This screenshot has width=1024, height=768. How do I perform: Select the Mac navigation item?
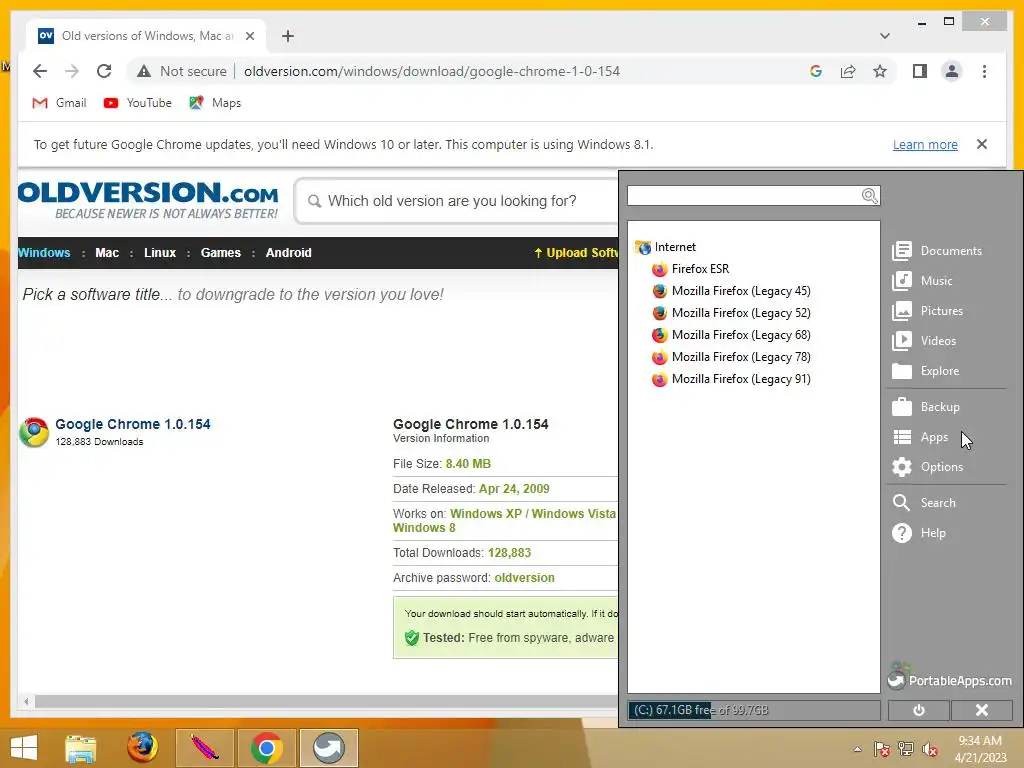click(x=107, y=253)
